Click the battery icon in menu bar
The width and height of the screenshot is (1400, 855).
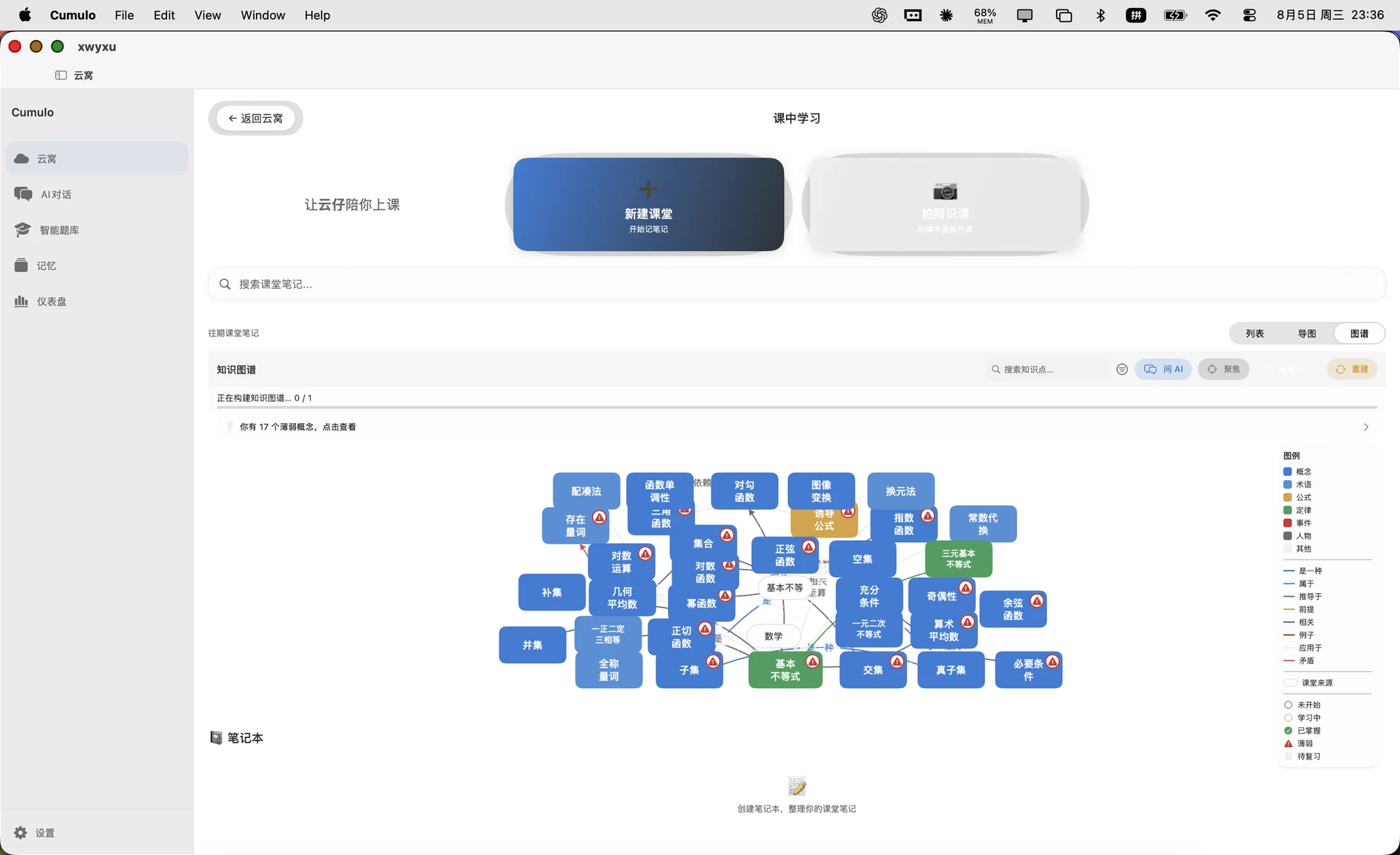(1175, 15)
